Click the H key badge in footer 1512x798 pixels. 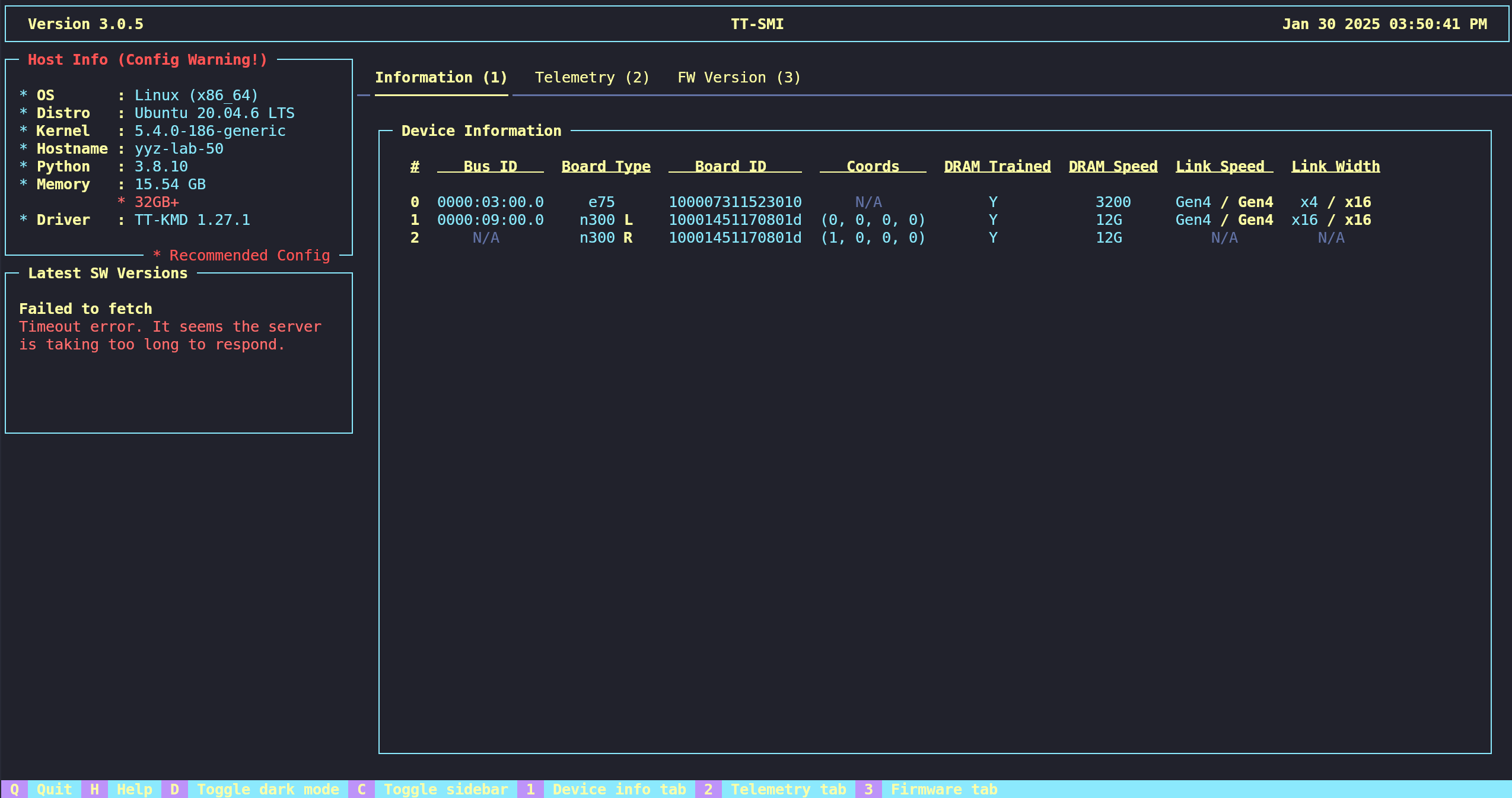coord(94,789)
